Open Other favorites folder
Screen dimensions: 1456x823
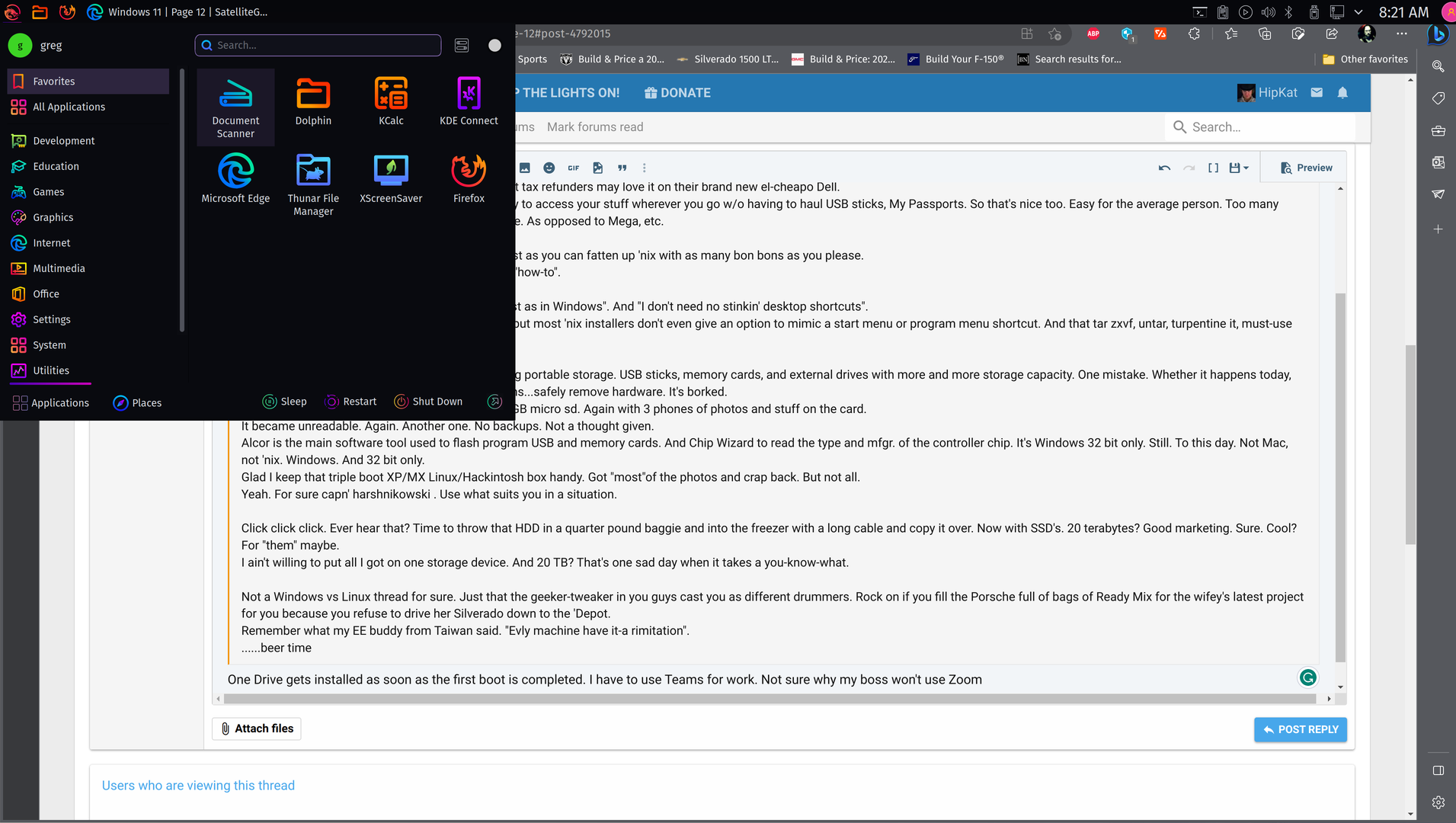pos(1365,59)
